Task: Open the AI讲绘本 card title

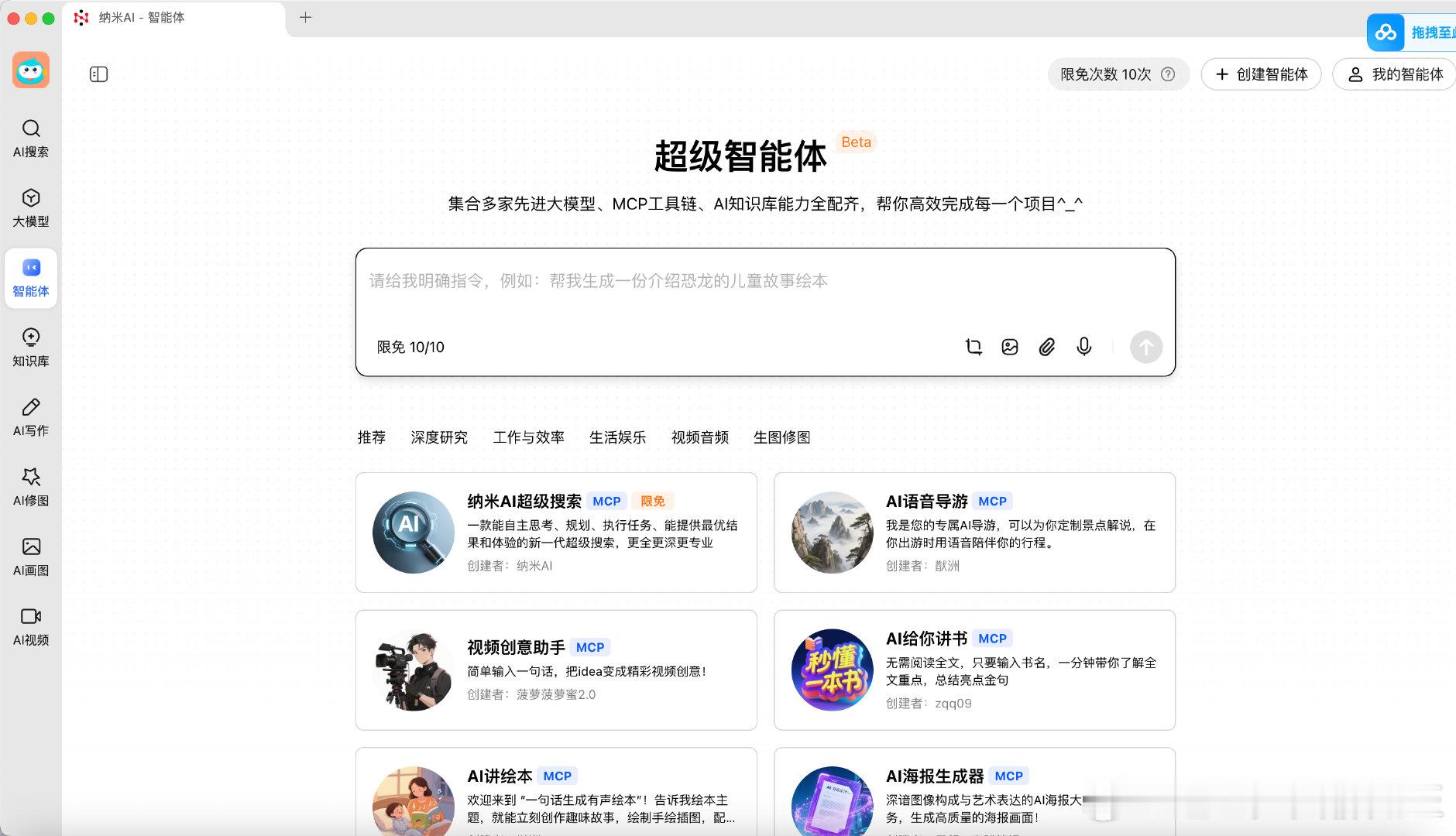Action: (x=500, y=776)
